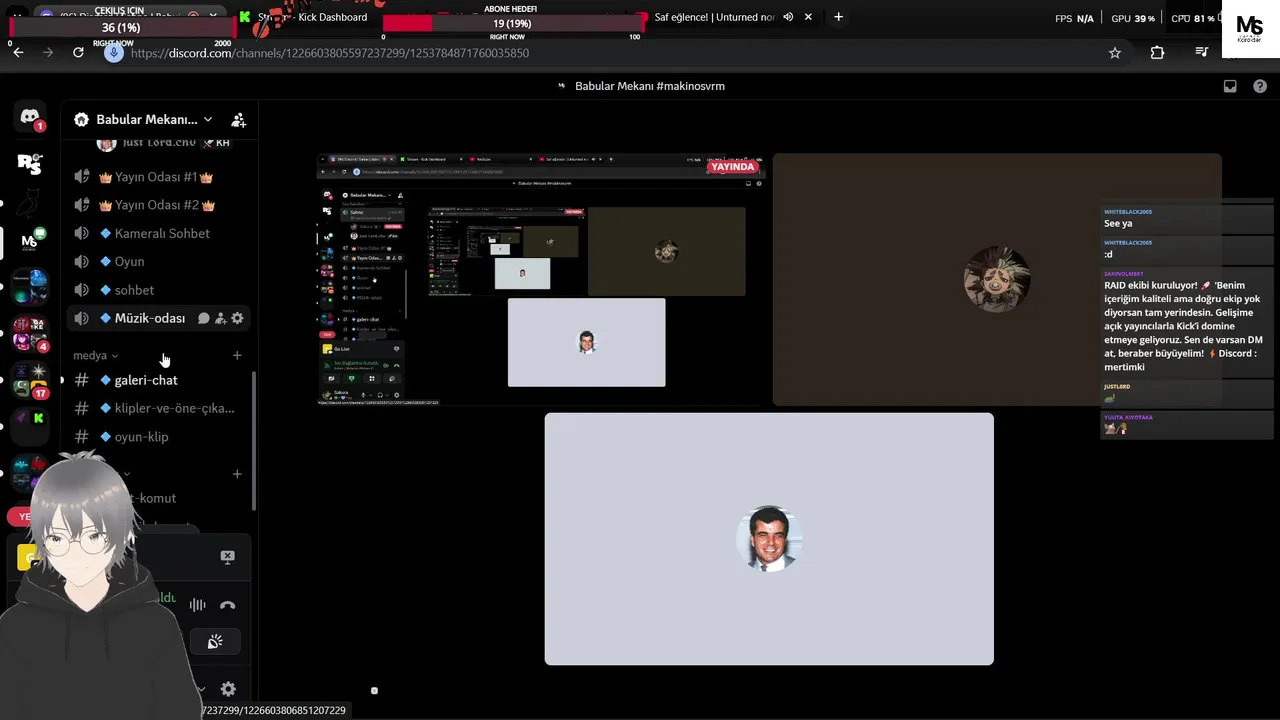Join Yayın Odası #1 voice channel
The image size is (1280, 720).
pos(157,177)
